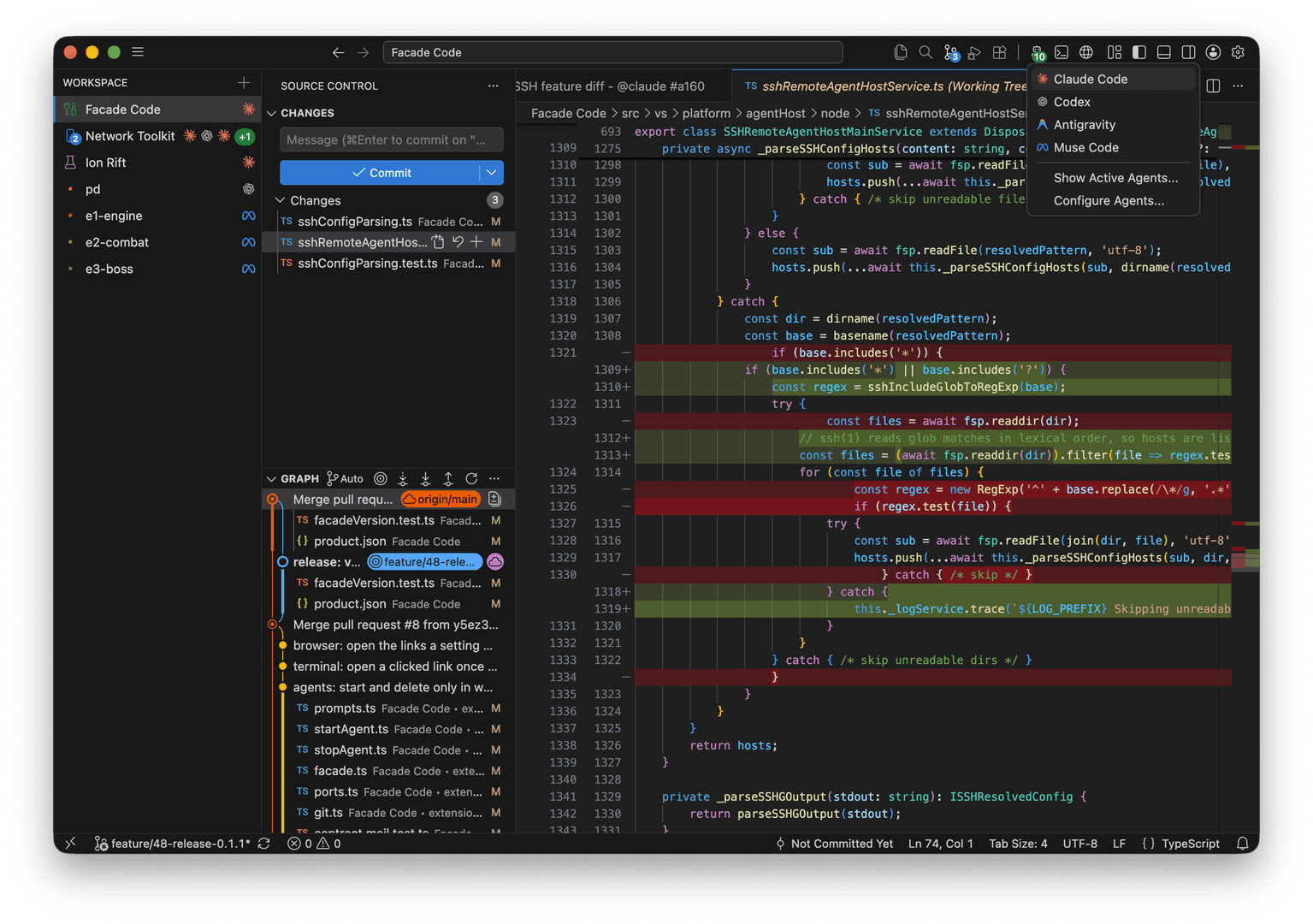Select Antigravity agent menu item

(x=1114, y=125)
